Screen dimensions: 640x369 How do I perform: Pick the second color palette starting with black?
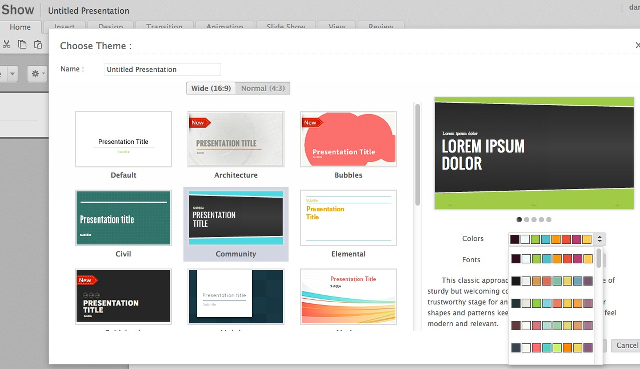pyautogui.click(x=552, y=281)
